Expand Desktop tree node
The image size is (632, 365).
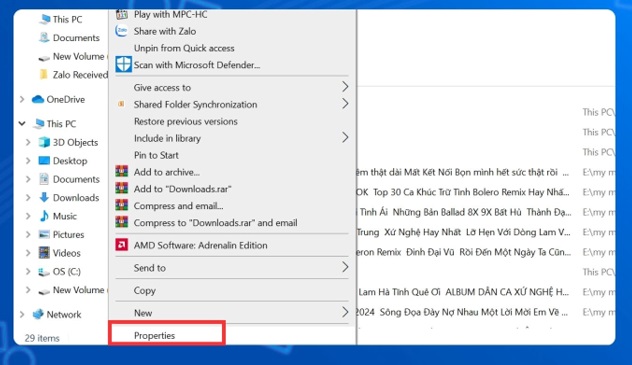(x=28, y=161)
